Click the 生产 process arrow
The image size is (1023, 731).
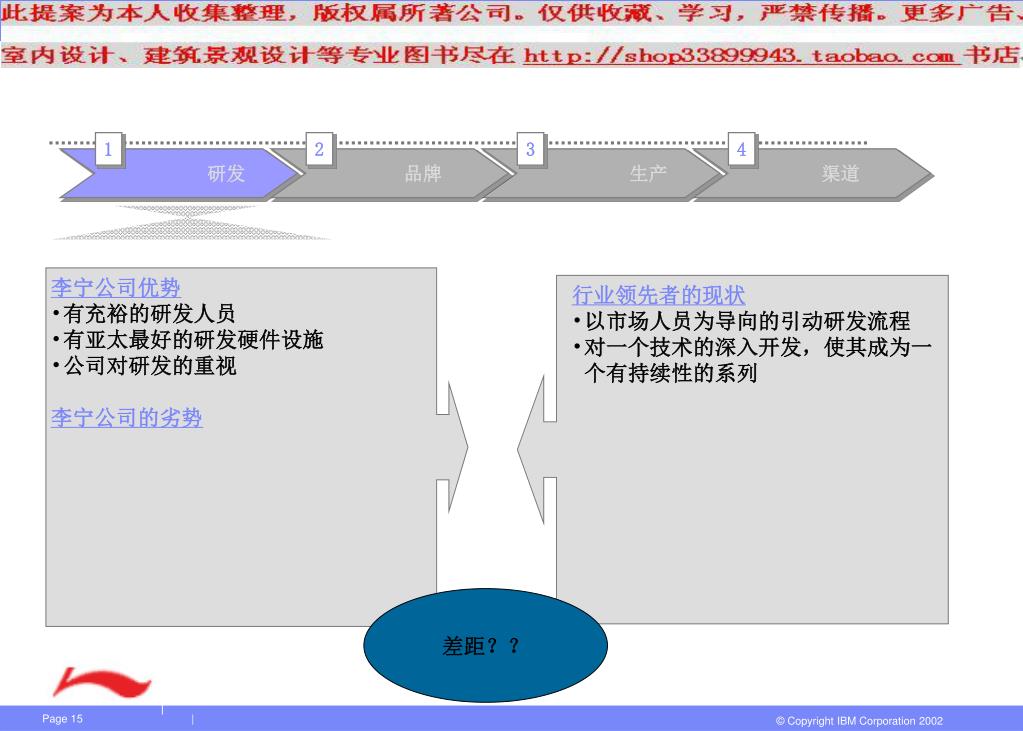(x=603, y=174)
